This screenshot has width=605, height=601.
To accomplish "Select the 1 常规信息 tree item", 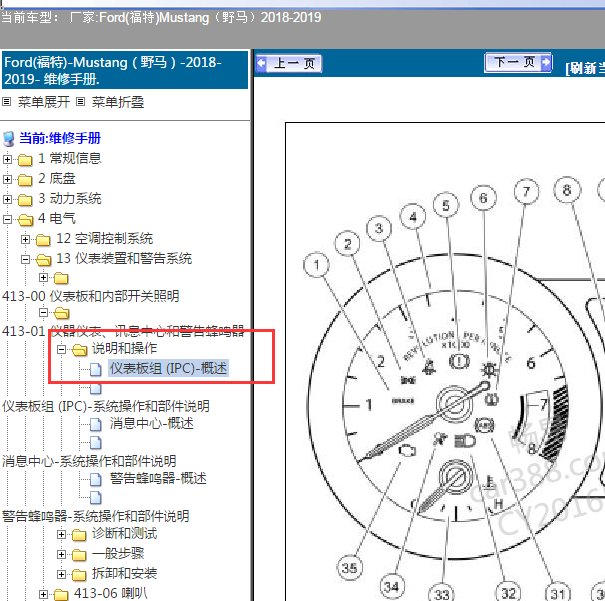I will pyautogui.click(x=69, y=159).
